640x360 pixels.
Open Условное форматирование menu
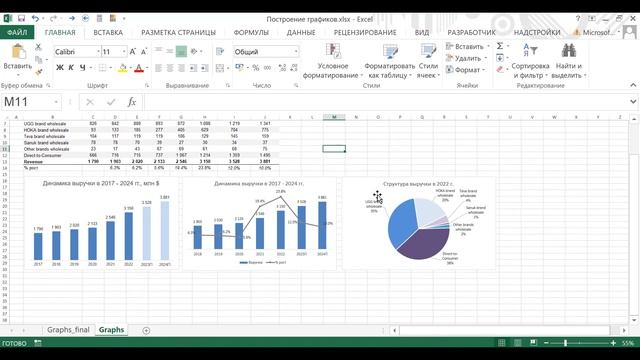333,61
